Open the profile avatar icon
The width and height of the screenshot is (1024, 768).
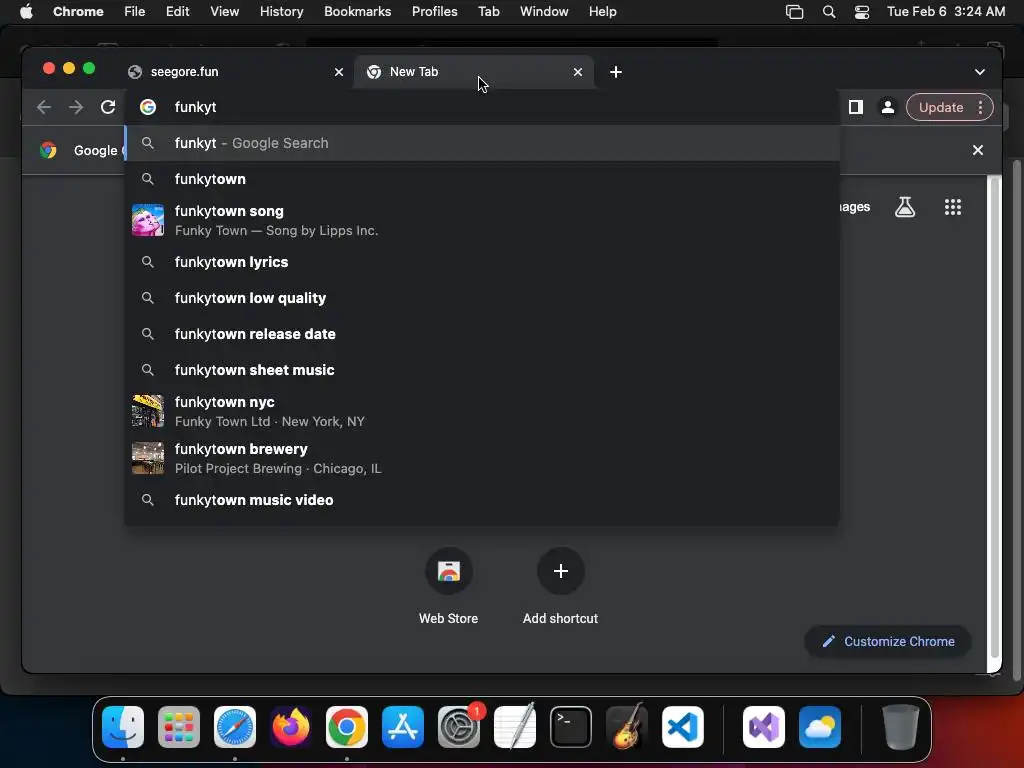(888, 107)
